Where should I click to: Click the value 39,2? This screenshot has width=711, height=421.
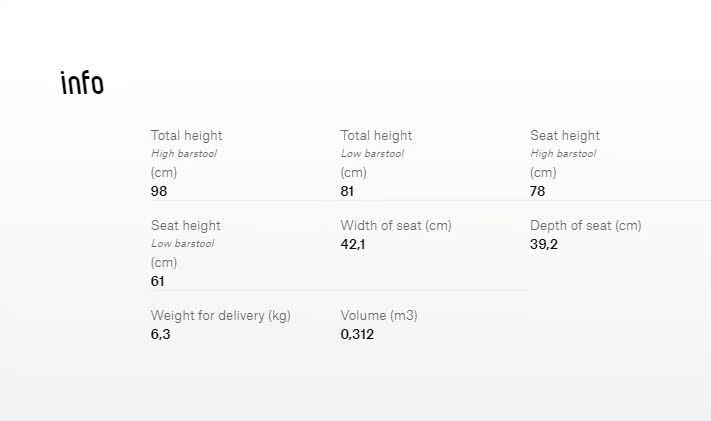pyautogui.click(x=544, y=244)
